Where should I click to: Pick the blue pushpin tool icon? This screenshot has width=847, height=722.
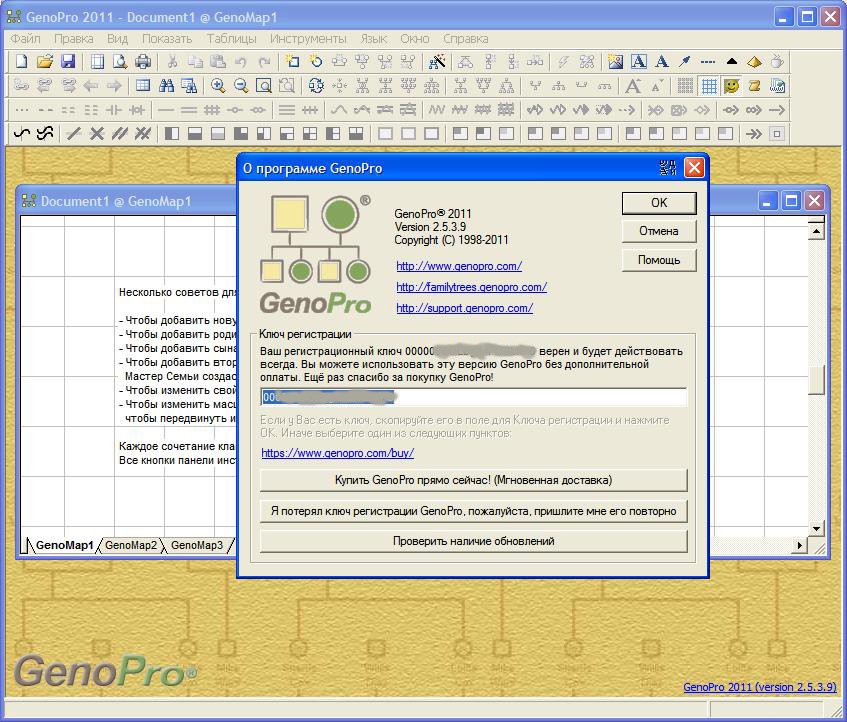click(685, 62)
